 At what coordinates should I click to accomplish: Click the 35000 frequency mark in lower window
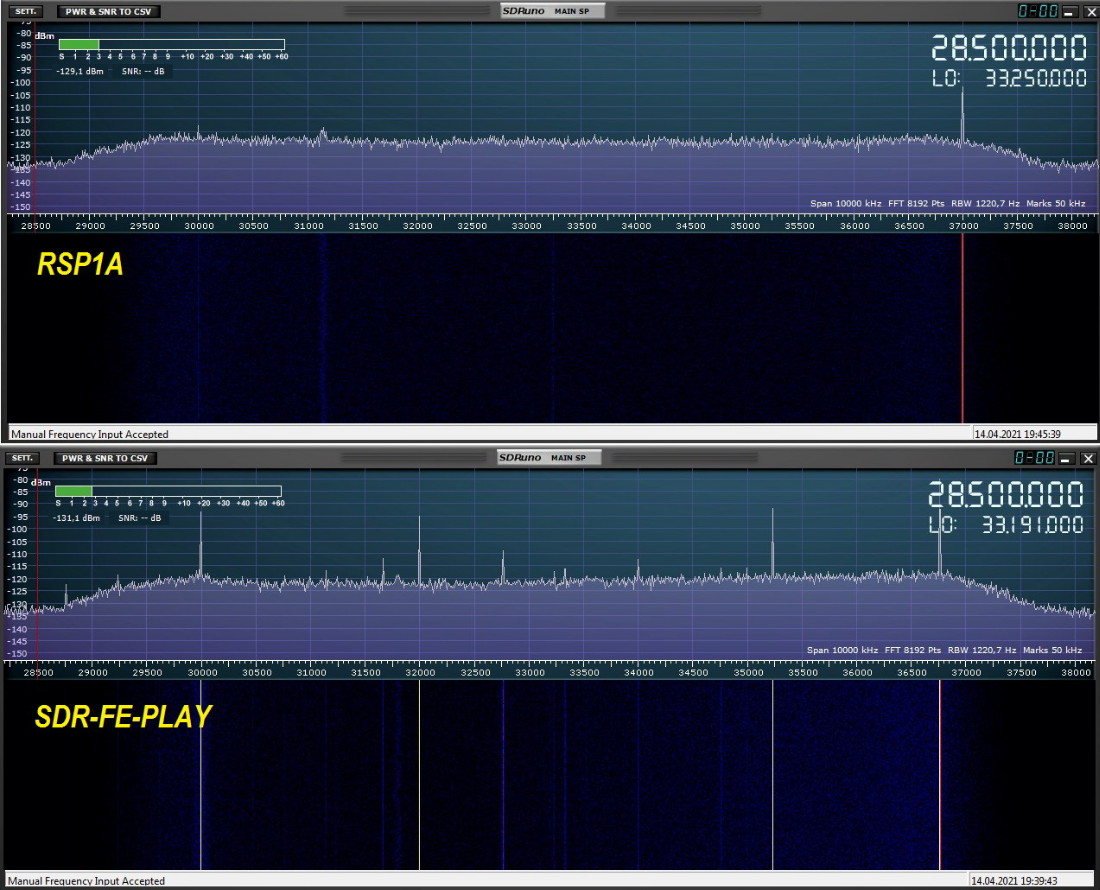(x=748, y=673)
